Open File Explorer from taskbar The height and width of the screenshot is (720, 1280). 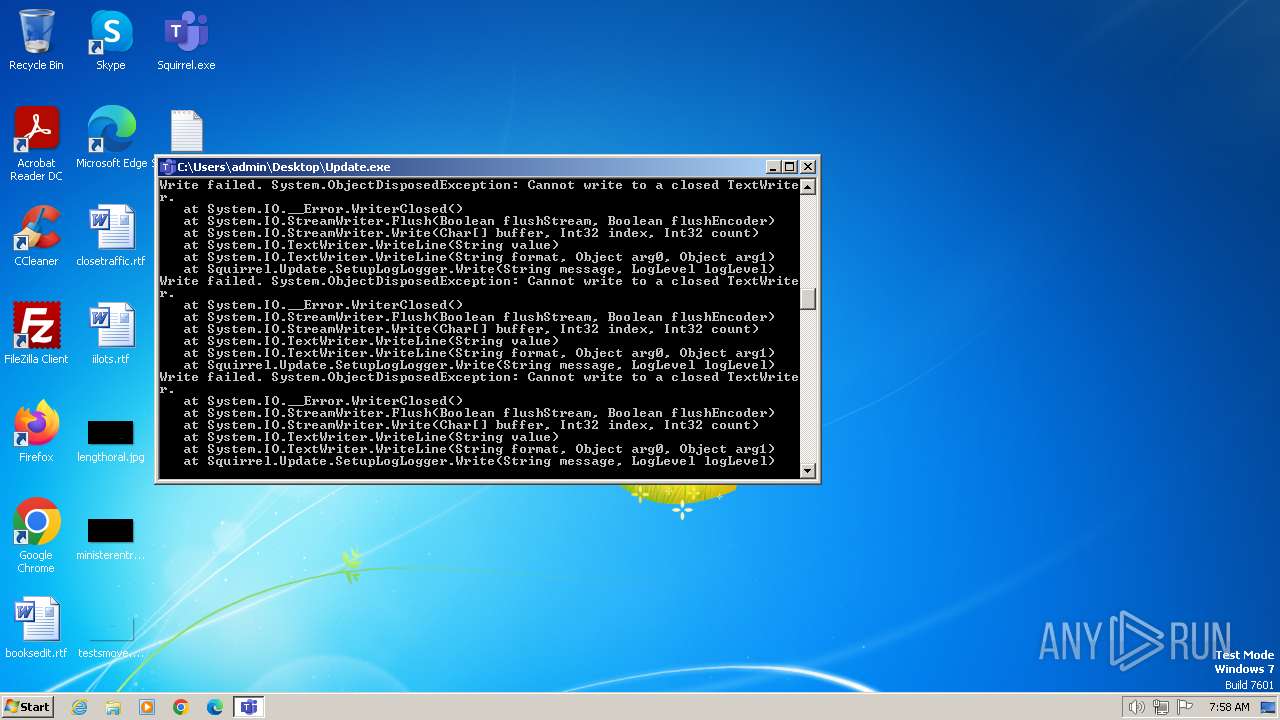click(113, 707)
